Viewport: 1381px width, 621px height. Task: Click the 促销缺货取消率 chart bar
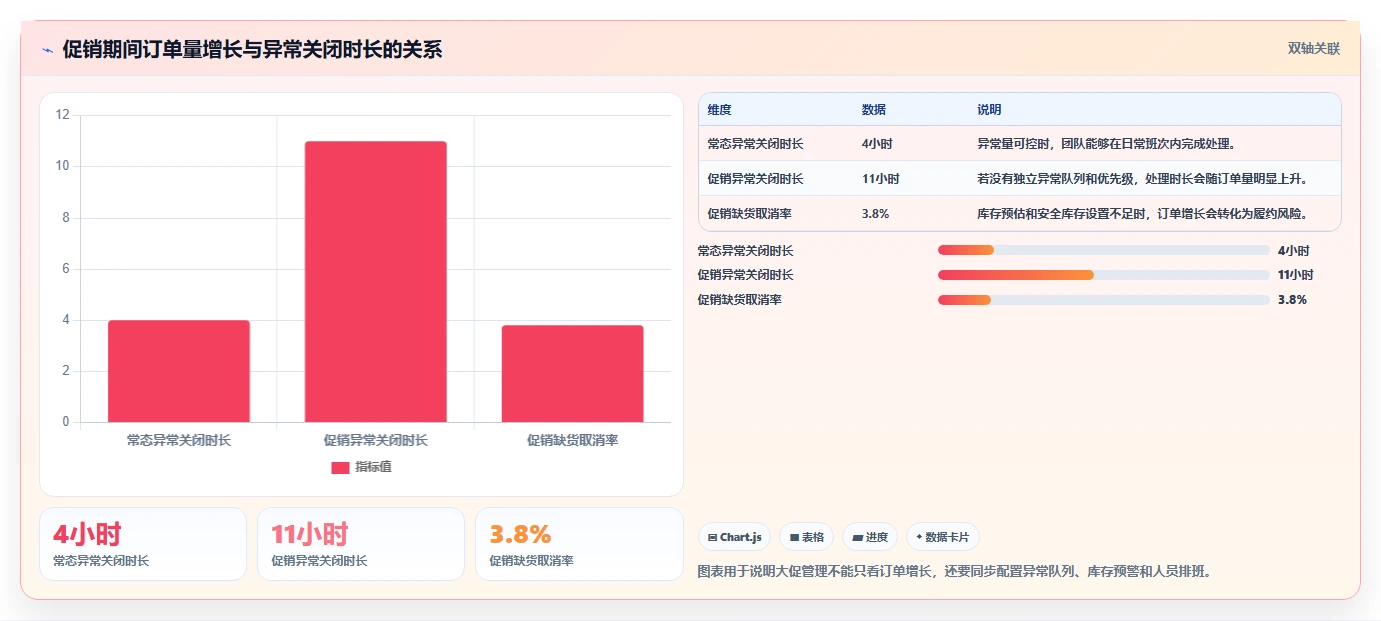click(x=573, y=373)
